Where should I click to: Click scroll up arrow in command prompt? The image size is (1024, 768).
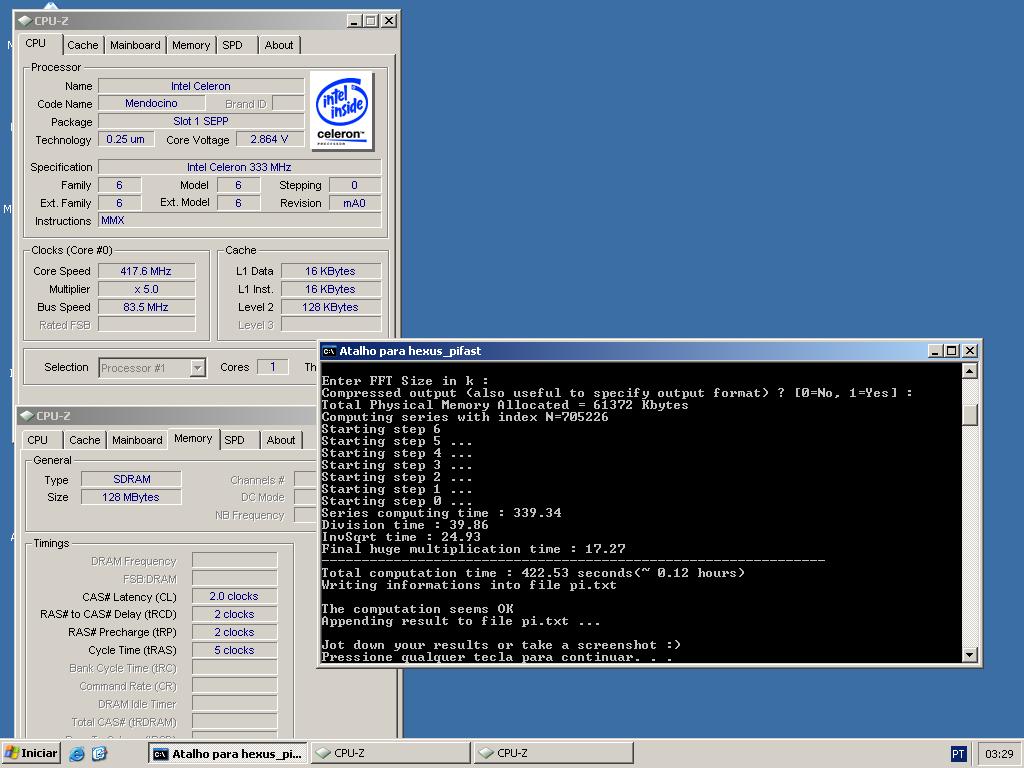[x=970, y=371]
